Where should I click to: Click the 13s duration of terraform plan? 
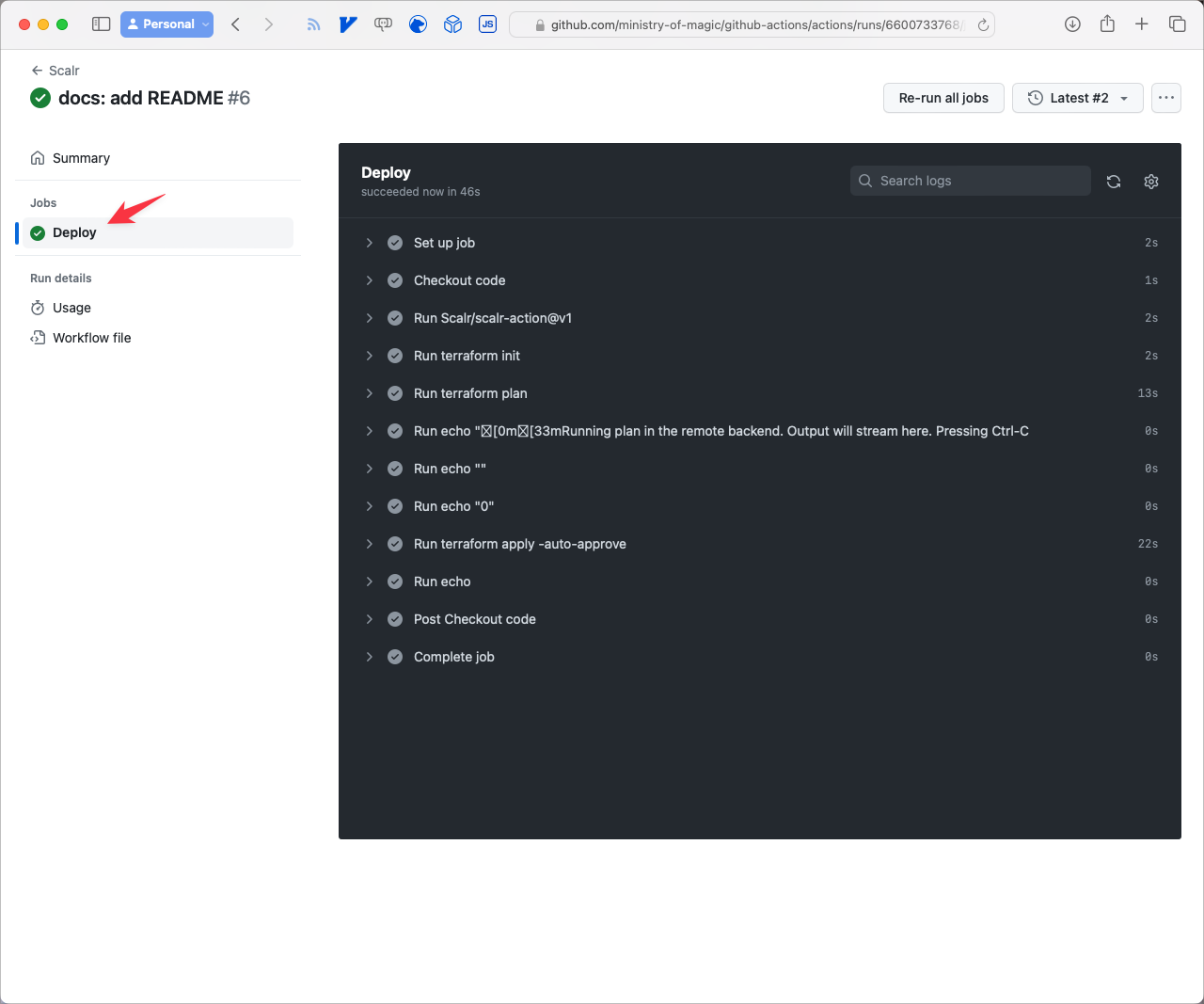click(x=1148, y=393)
